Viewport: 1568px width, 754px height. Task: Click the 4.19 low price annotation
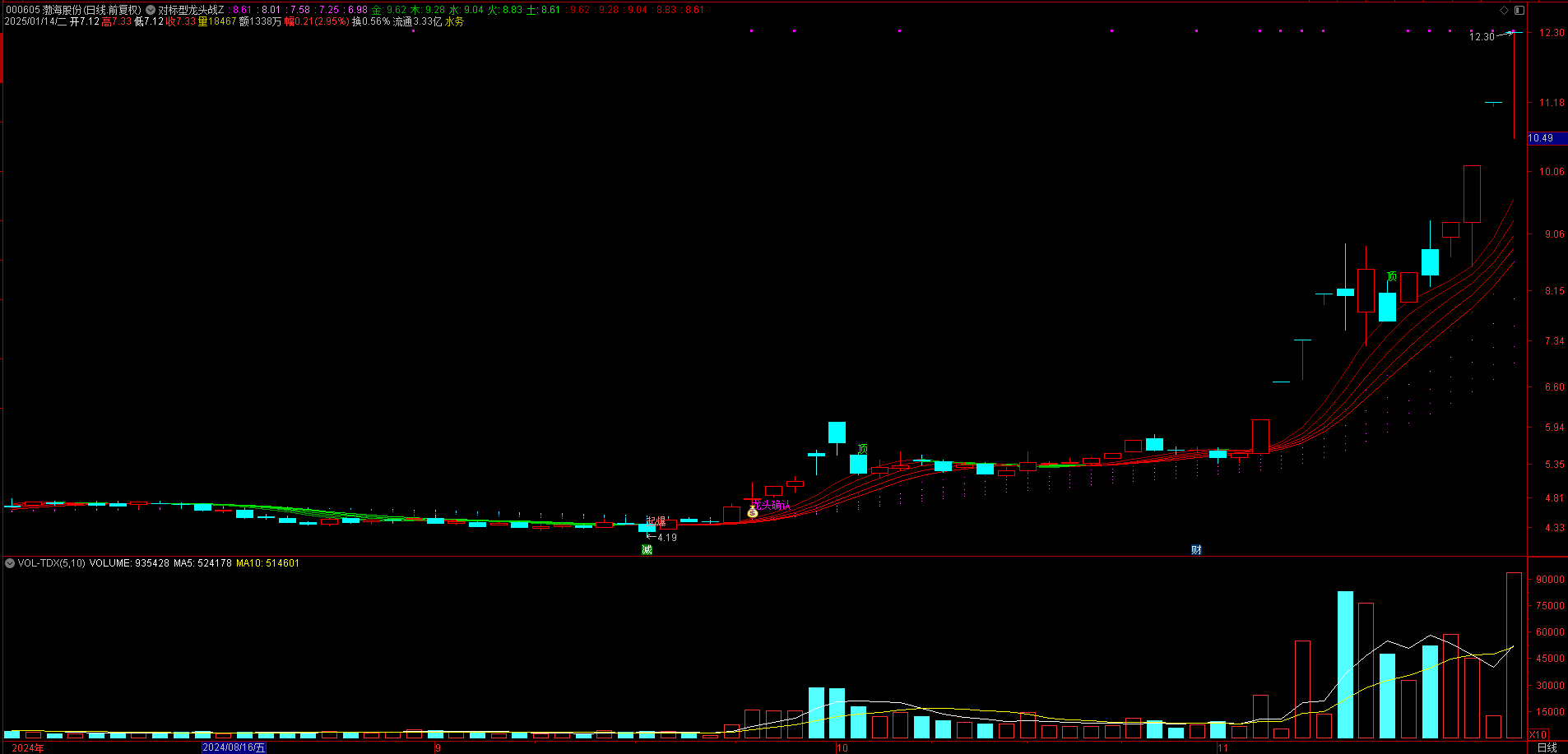[x=667, y=538]
